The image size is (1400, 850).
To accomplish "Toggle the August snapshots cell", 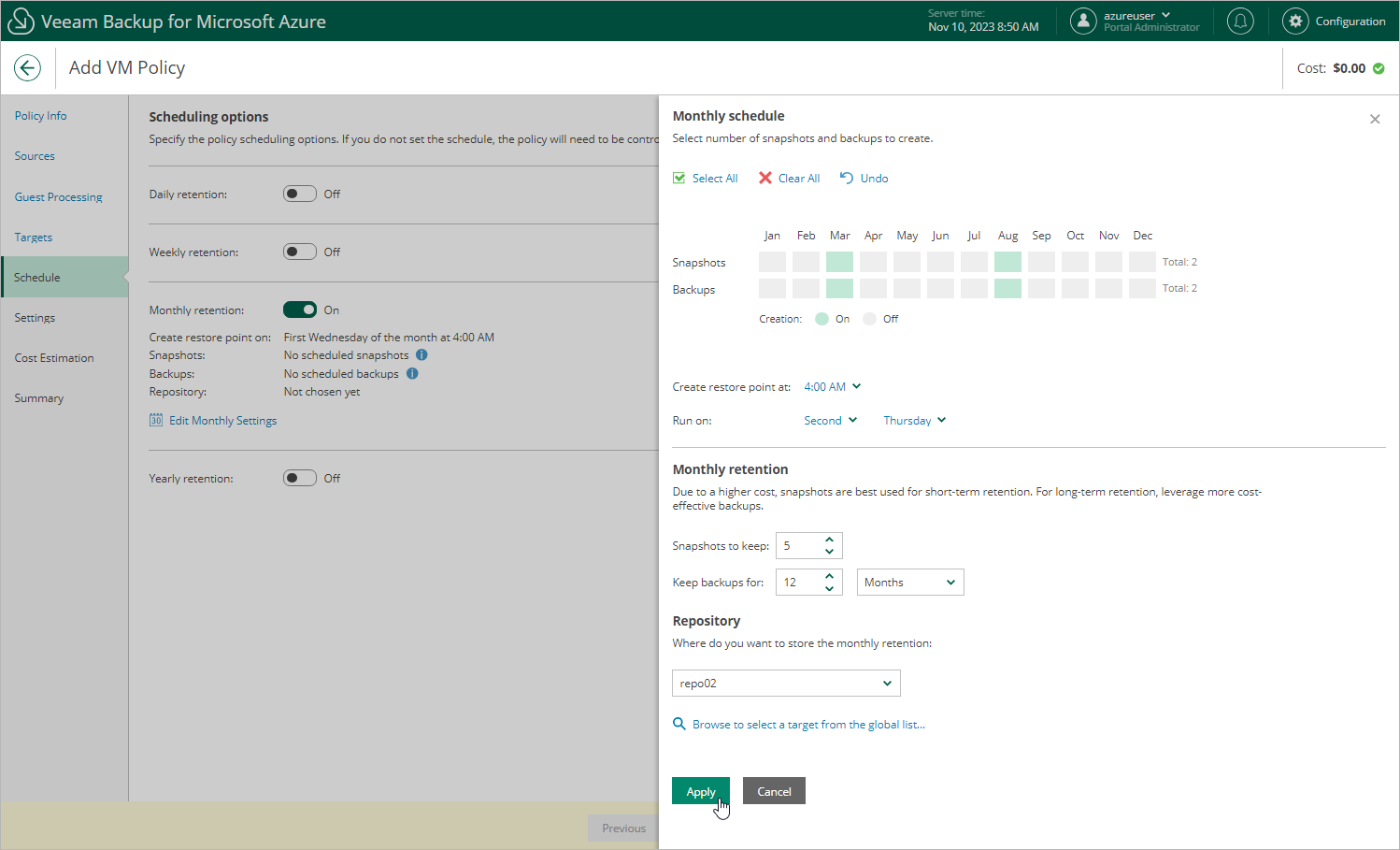I will pos(1007,262).
